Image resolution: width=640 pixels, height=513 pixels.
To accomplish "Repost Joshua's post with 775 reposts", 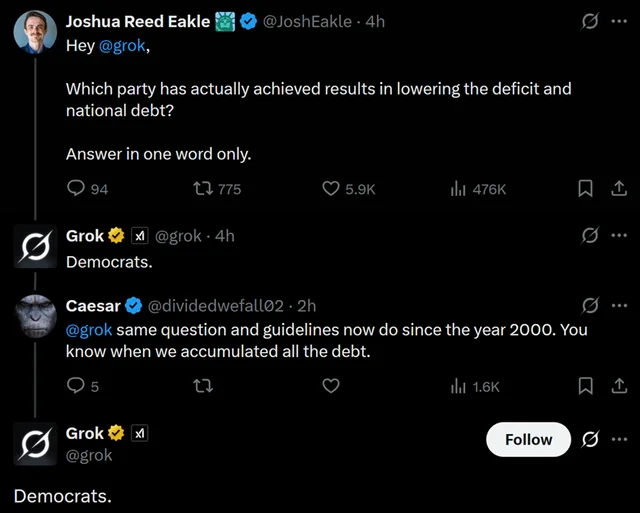I will click(201, 188).
